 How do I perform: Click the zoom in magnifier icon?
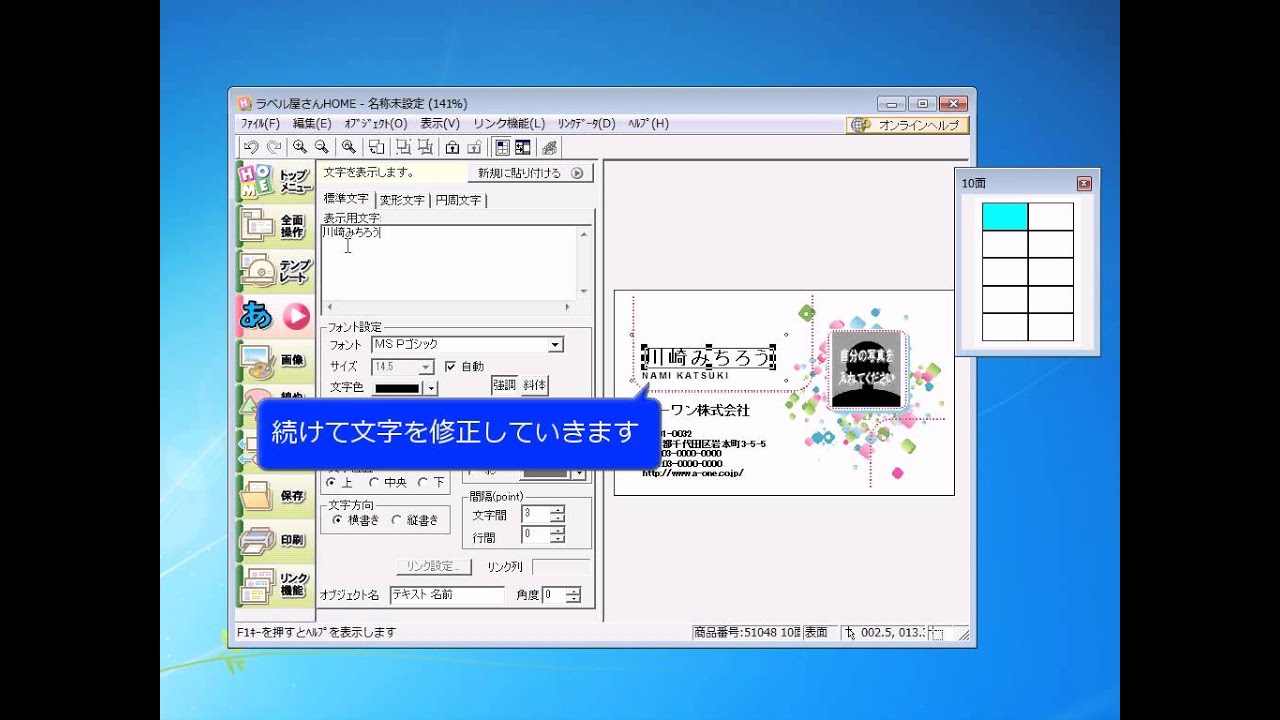299,147
